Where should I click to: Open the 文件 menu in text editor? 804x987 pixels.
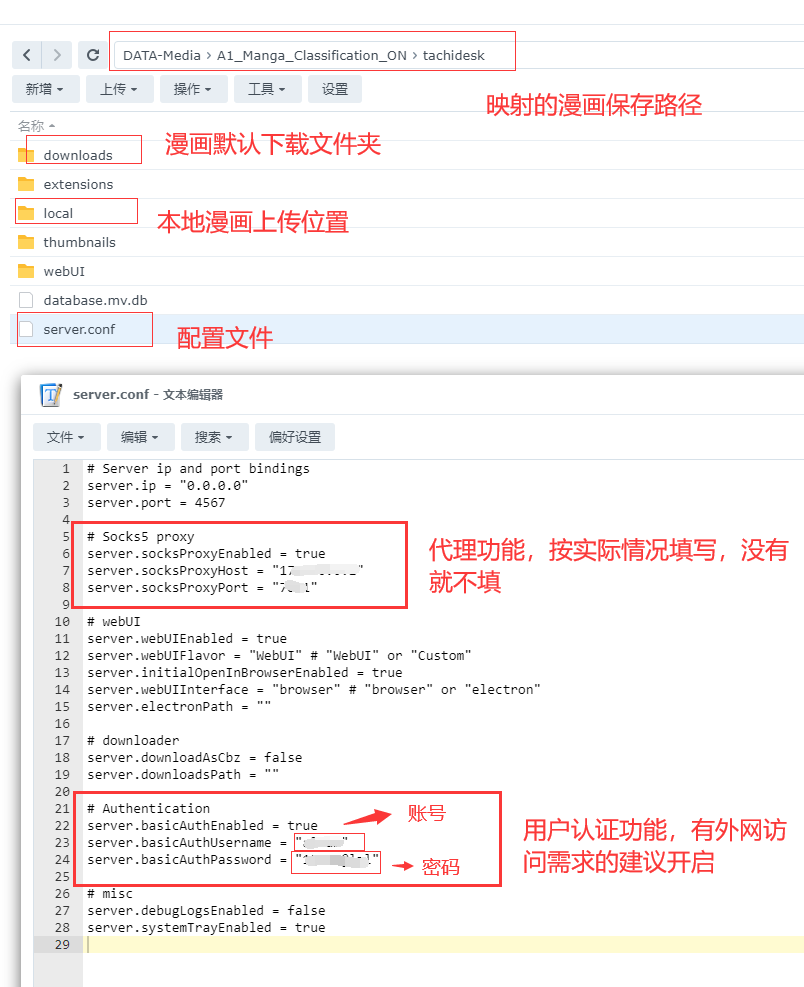[x=66, y=437]
